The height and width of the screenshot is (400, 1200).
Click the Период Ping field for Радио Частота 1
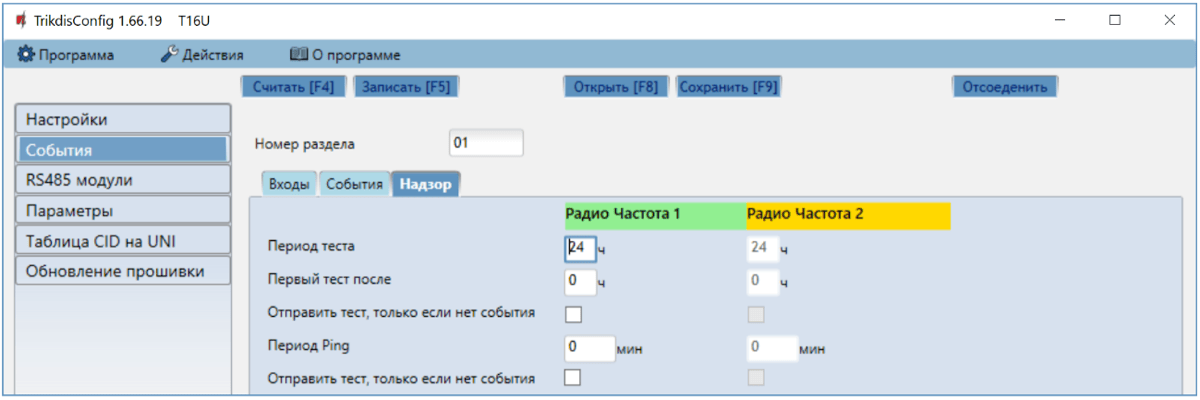click(588, 347)
